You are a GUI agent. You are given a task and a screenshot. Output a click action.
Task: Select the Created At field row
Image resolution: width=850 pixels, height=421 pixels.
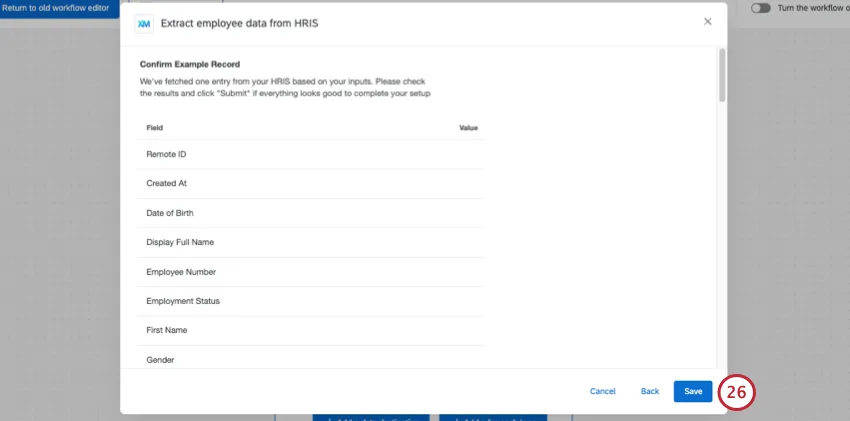point(310,184)
